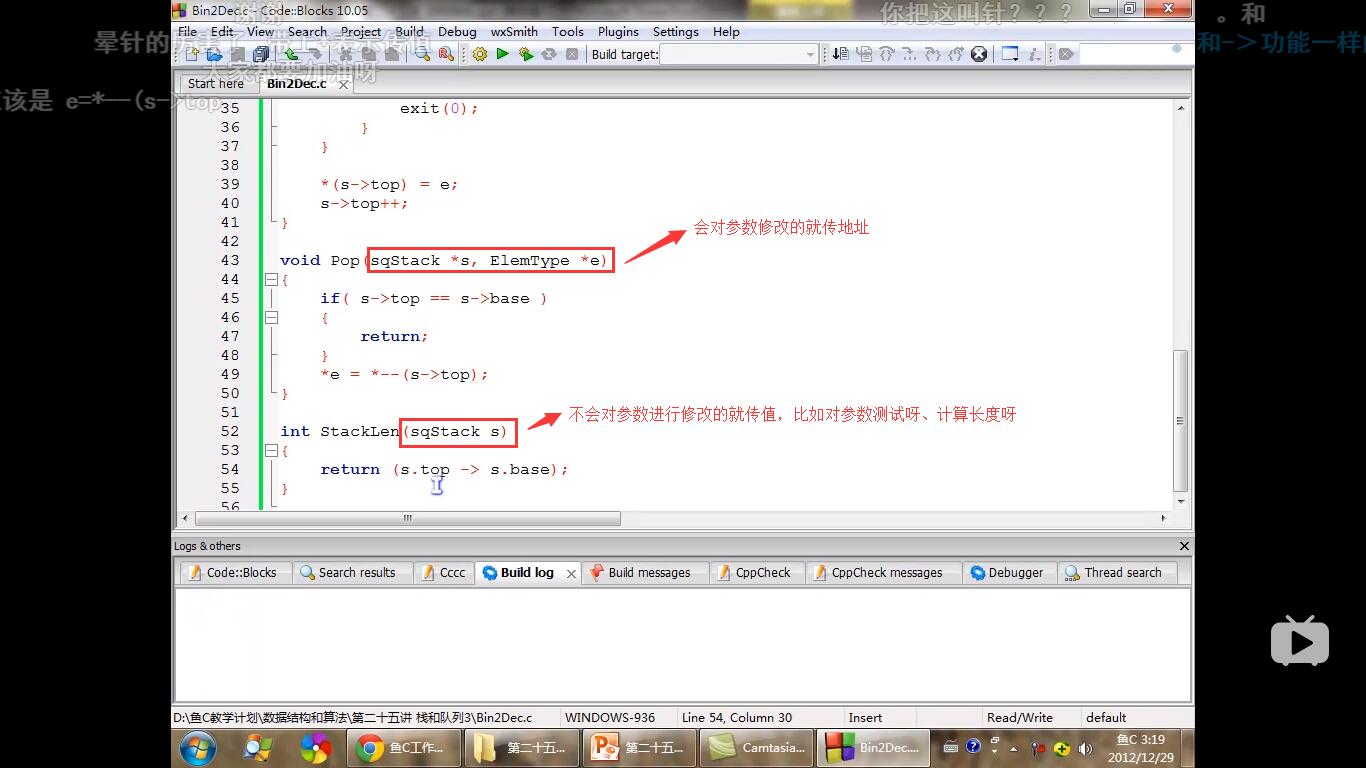Switch to the Start here tab
This screenshot has height=768, width=1366.
coord(216,84)
